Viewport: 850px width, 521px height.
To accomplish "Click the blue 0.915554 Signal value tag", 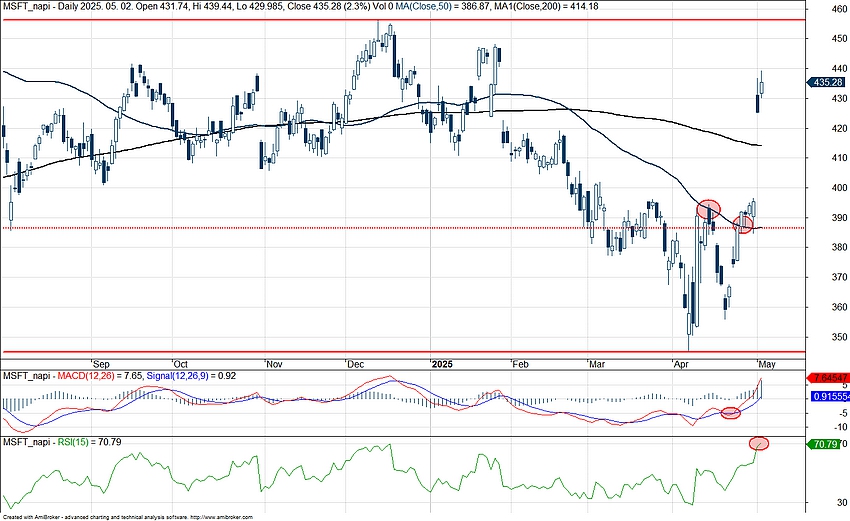I will pos(830,397).
